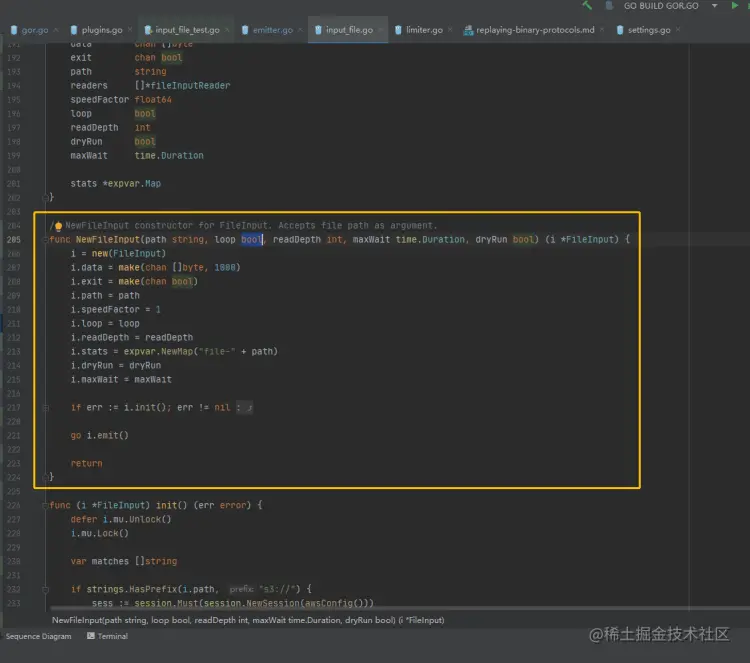750x663 pixels.
Task: Close the limiter.go tab
Action: 450,30
